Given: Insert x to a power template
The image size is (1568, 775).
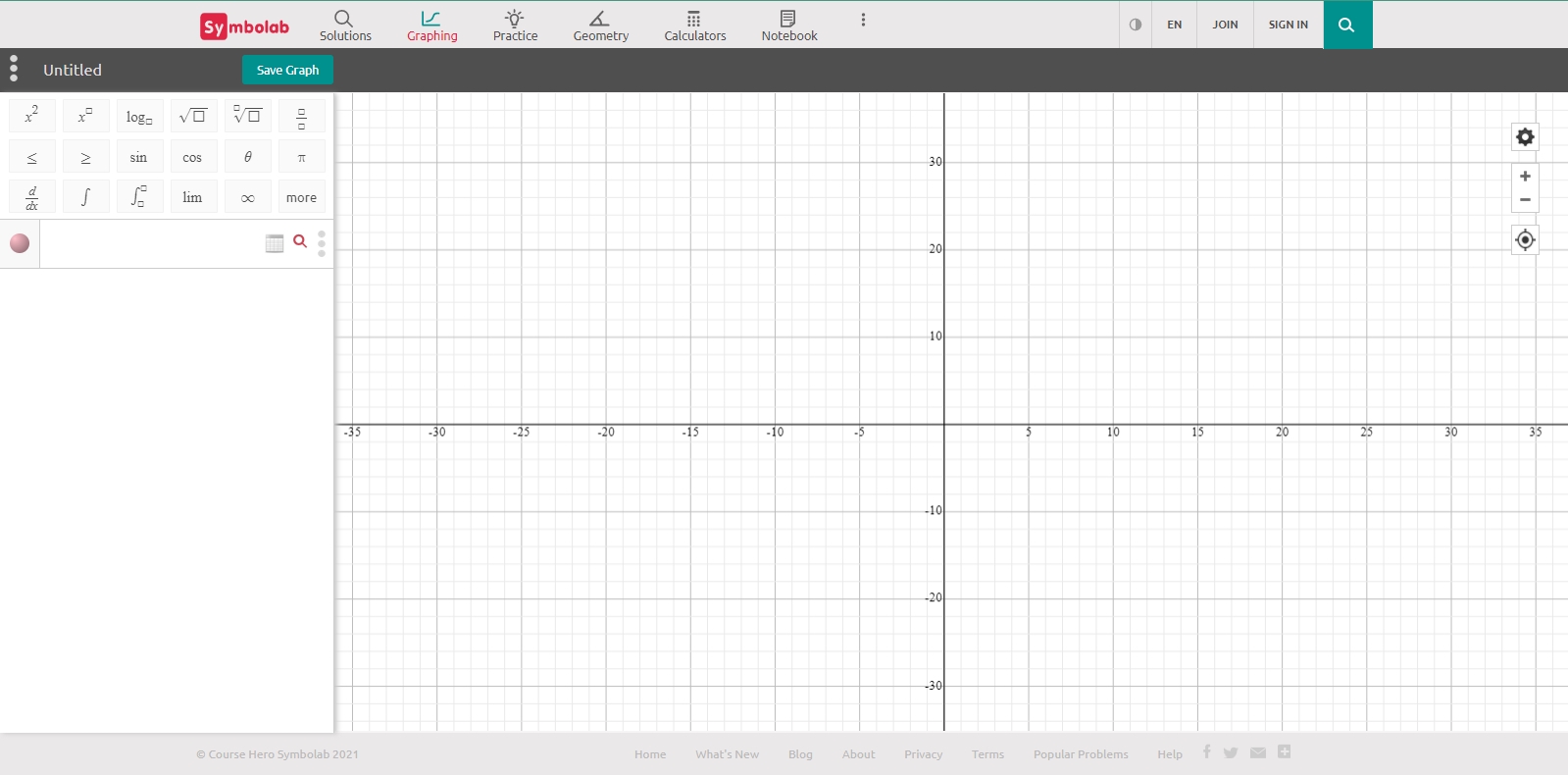Looking at the screenshot, I should (85, 116).
